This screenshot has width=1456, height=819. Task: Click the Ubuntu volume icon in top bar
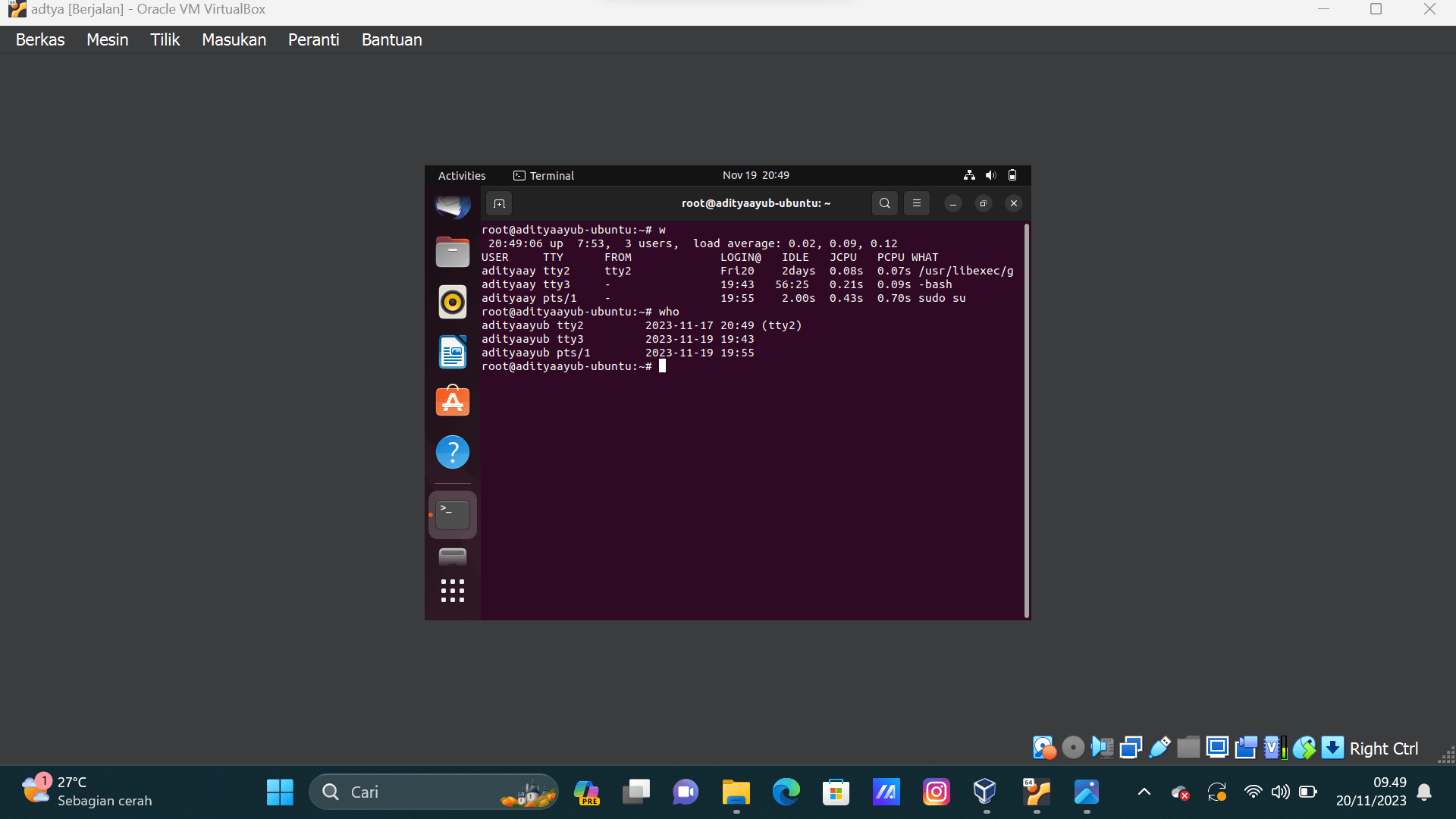click(990, 175)
